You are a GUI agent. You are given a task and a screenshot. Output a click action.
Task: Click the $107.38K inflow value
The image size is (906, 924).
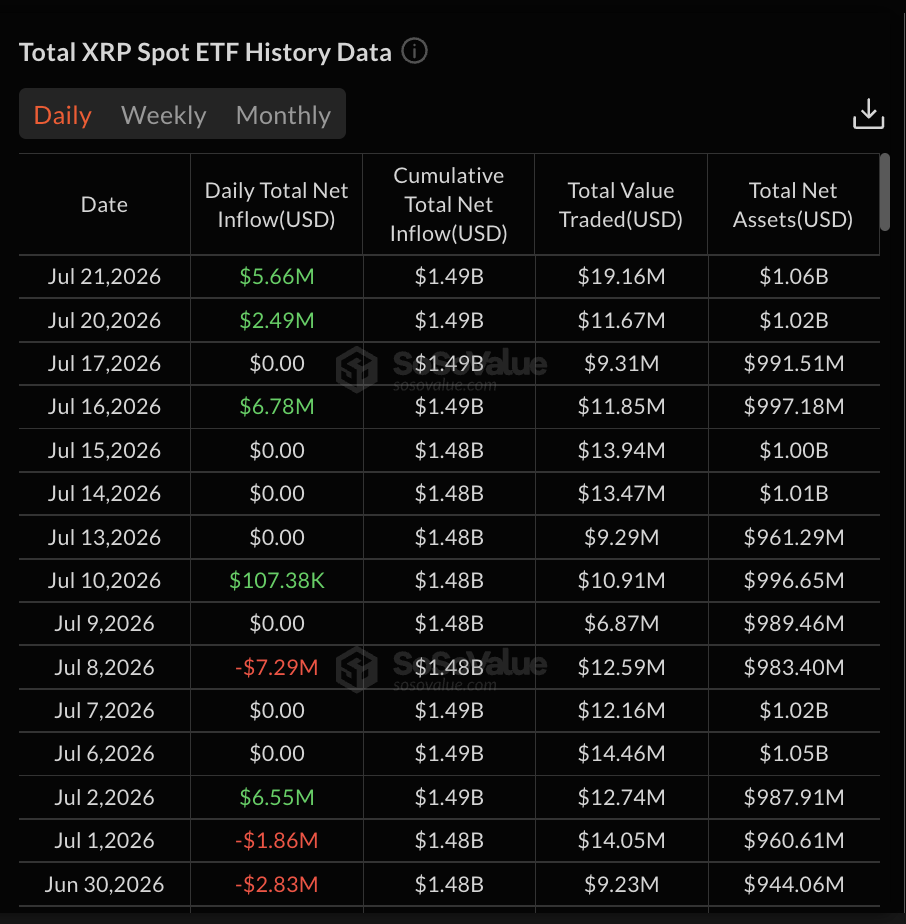tap(276, 580)
